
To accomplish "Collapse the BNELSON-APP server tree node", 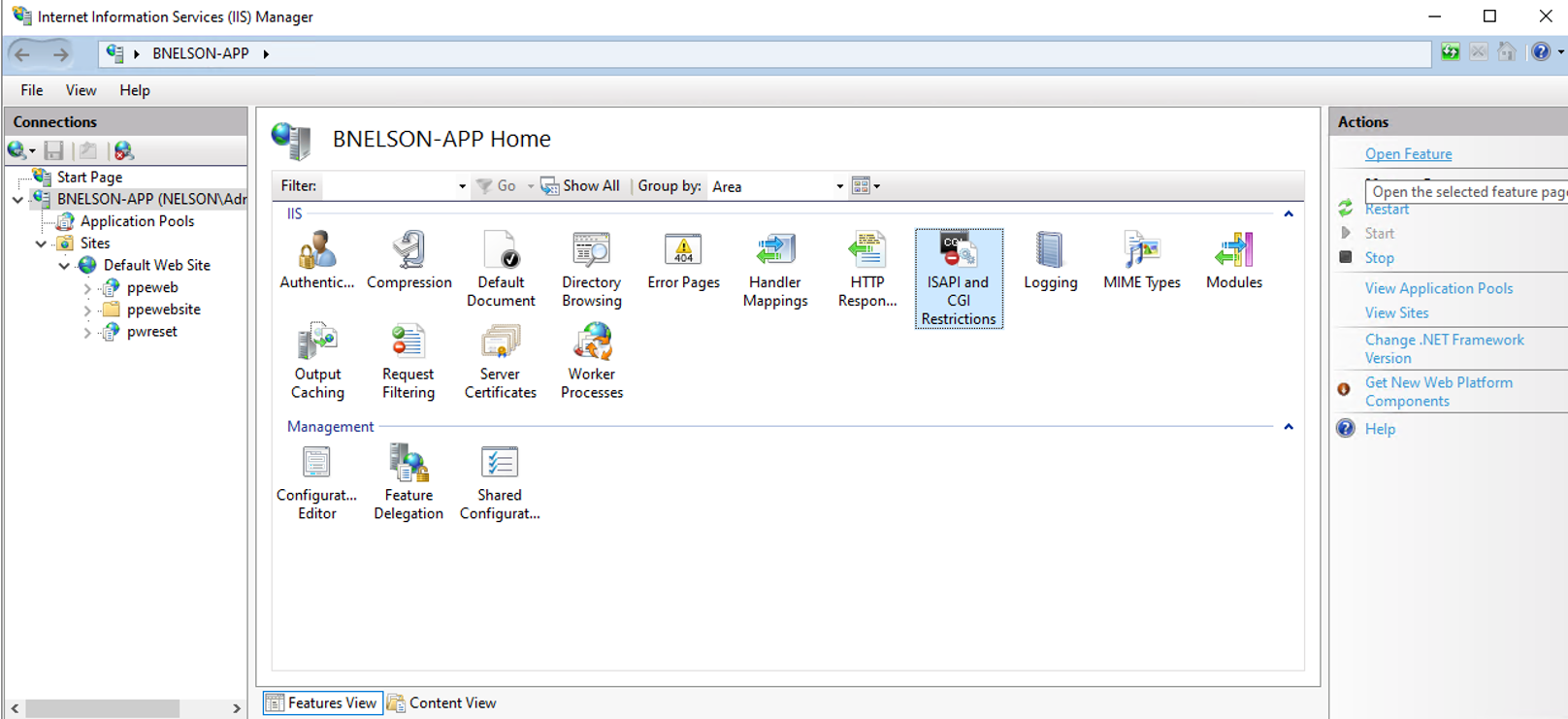I will click(x=17, y=199).
